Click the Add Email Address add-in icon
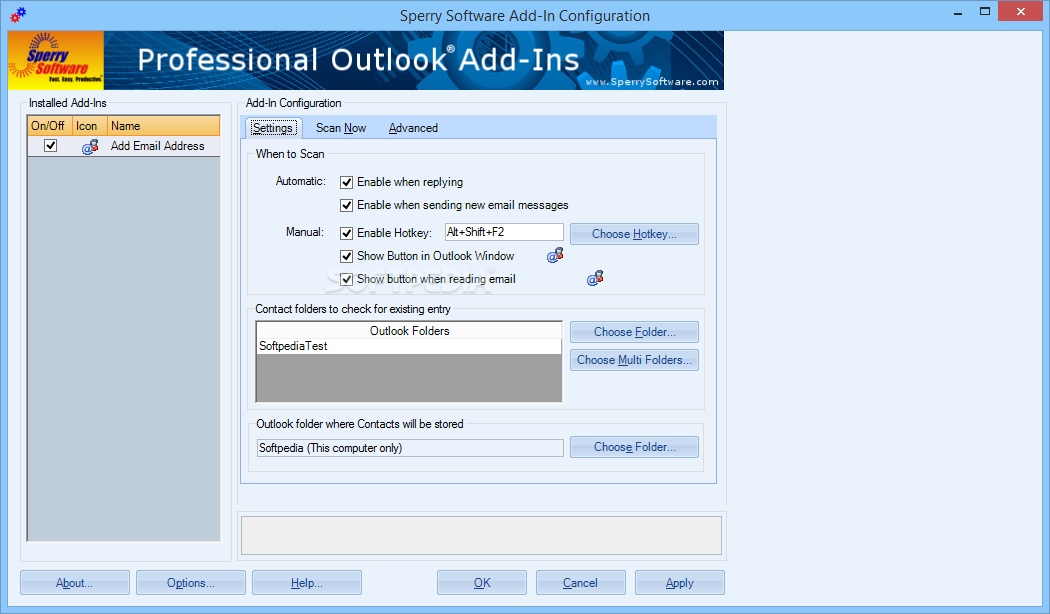 (90, 146)
